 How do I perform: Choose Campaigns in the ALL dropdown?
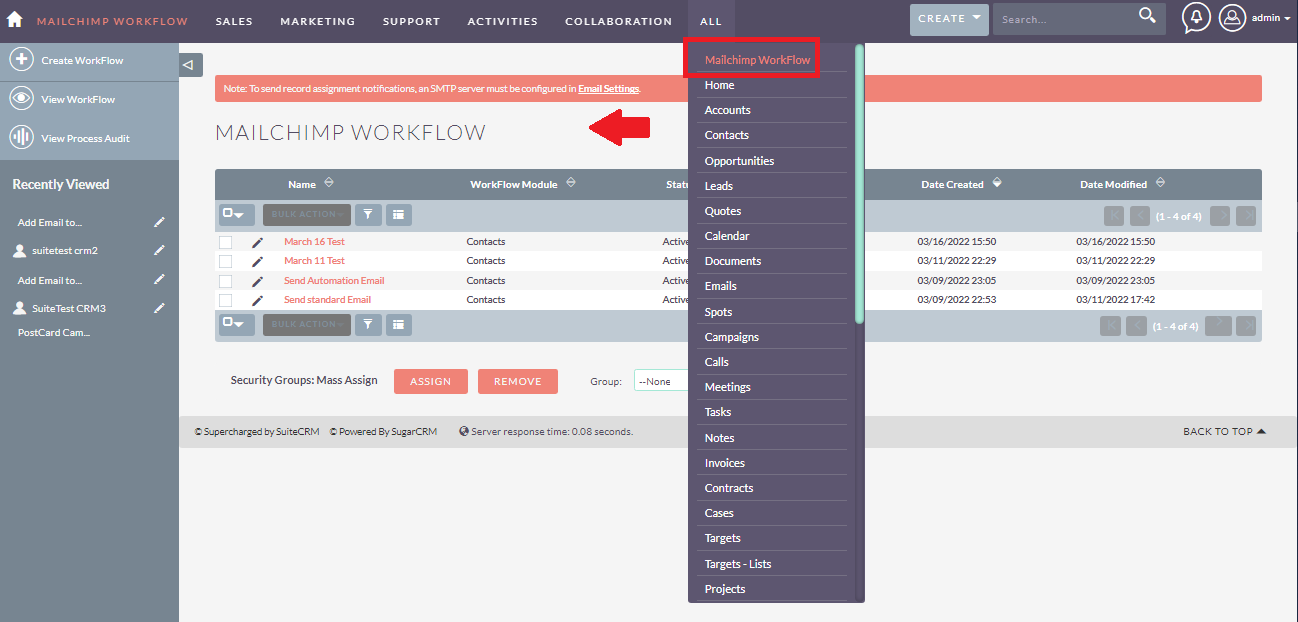pos(731,337)
